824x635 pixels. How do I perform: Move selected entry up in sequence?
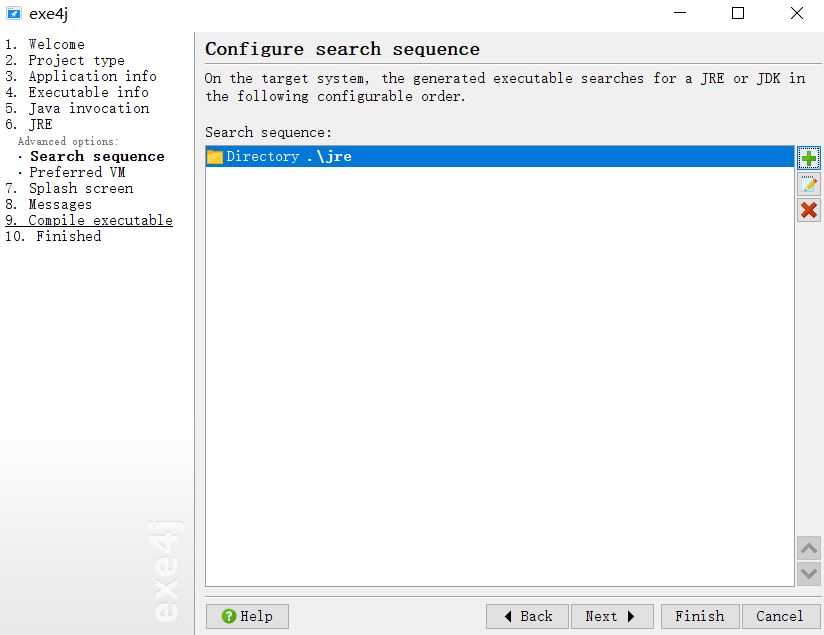(809, 549)
